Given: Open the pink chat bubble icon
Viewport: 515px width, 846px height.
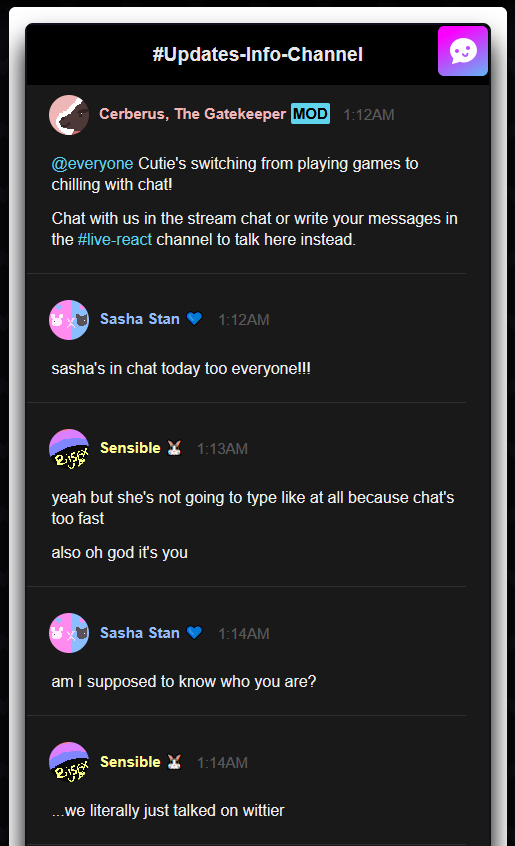Looking at the screenshot, I should click(x=463, y=51).
